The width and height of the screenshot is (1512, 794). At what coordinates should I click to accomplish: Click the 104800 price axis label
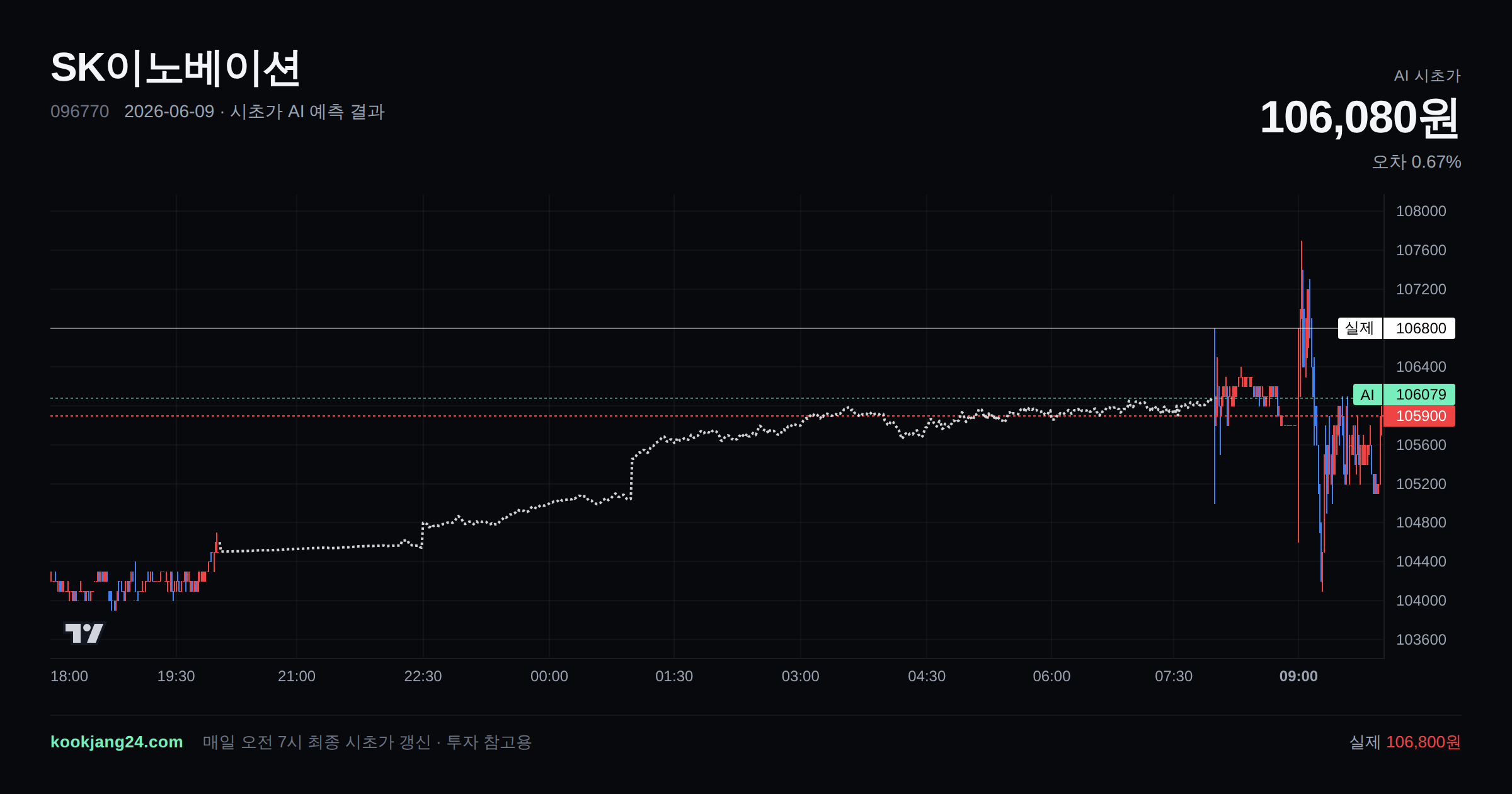[x=1421, y=522]
